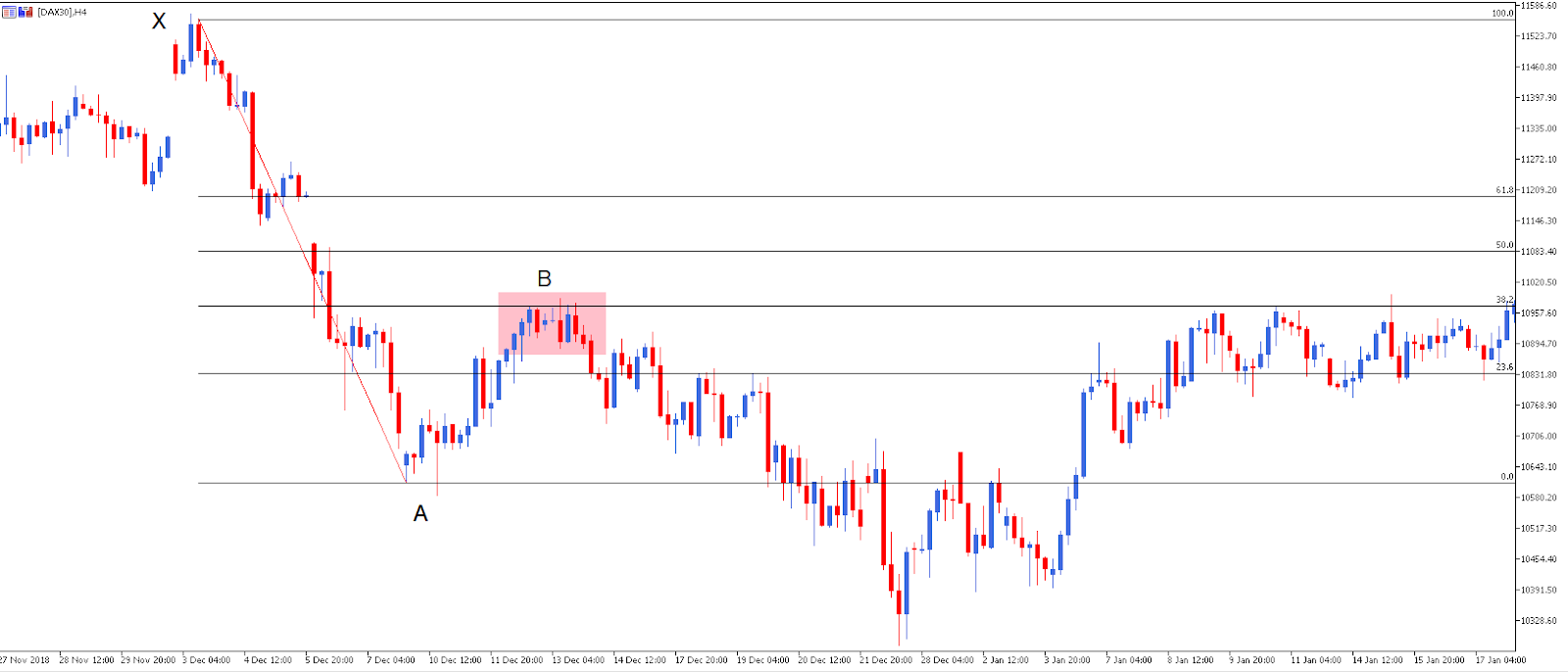Screen dimensions: 1568x672
Task: Click the 19 Dec 04:00 time label
Action: point(763,660)
